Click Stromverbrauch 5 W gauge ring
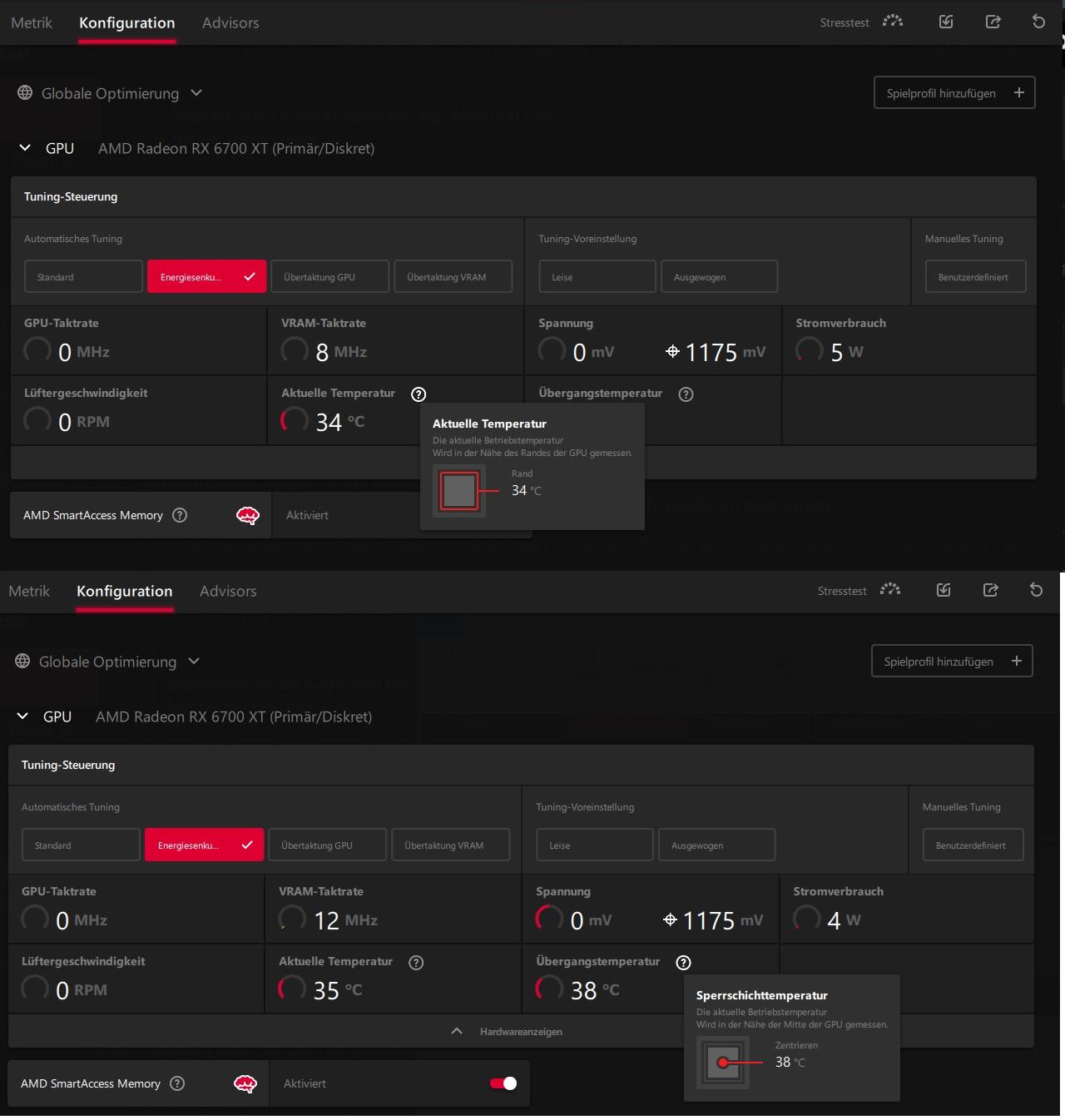The width and height of the screenshot is (1065, 1120). click(810, 350)
